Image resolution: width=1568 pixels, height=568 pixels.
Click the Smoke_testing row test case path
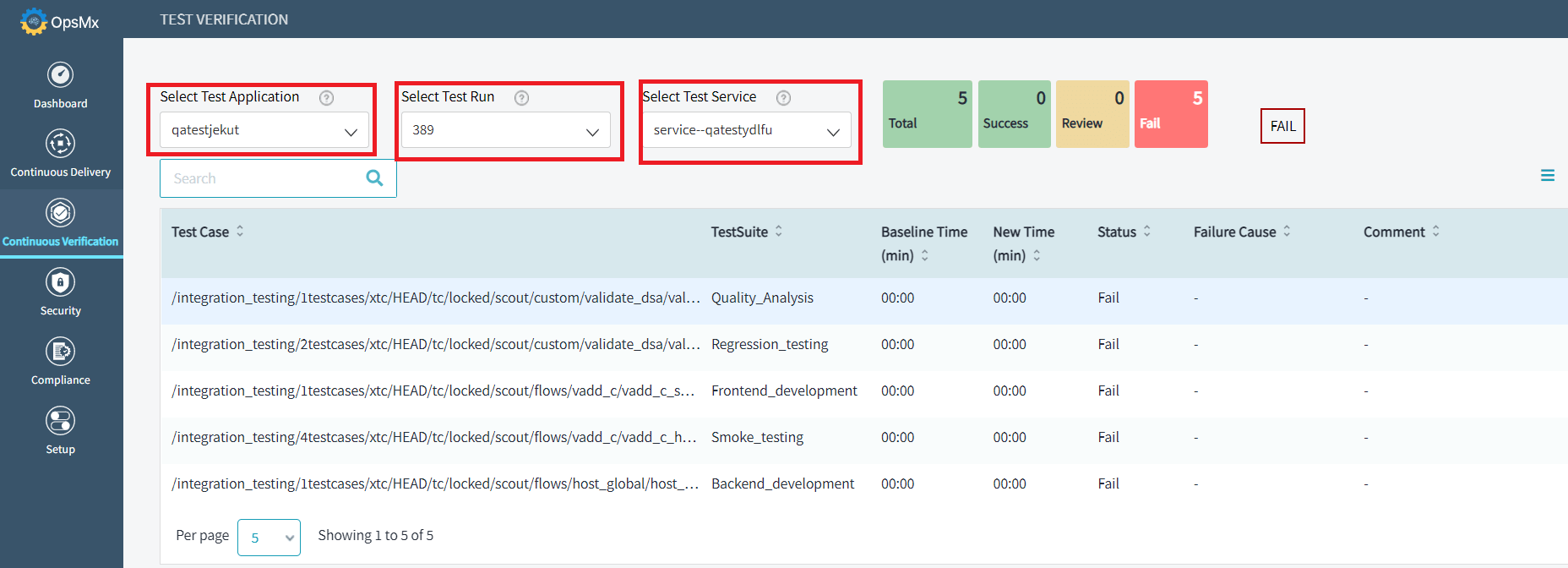pos(434,437)
